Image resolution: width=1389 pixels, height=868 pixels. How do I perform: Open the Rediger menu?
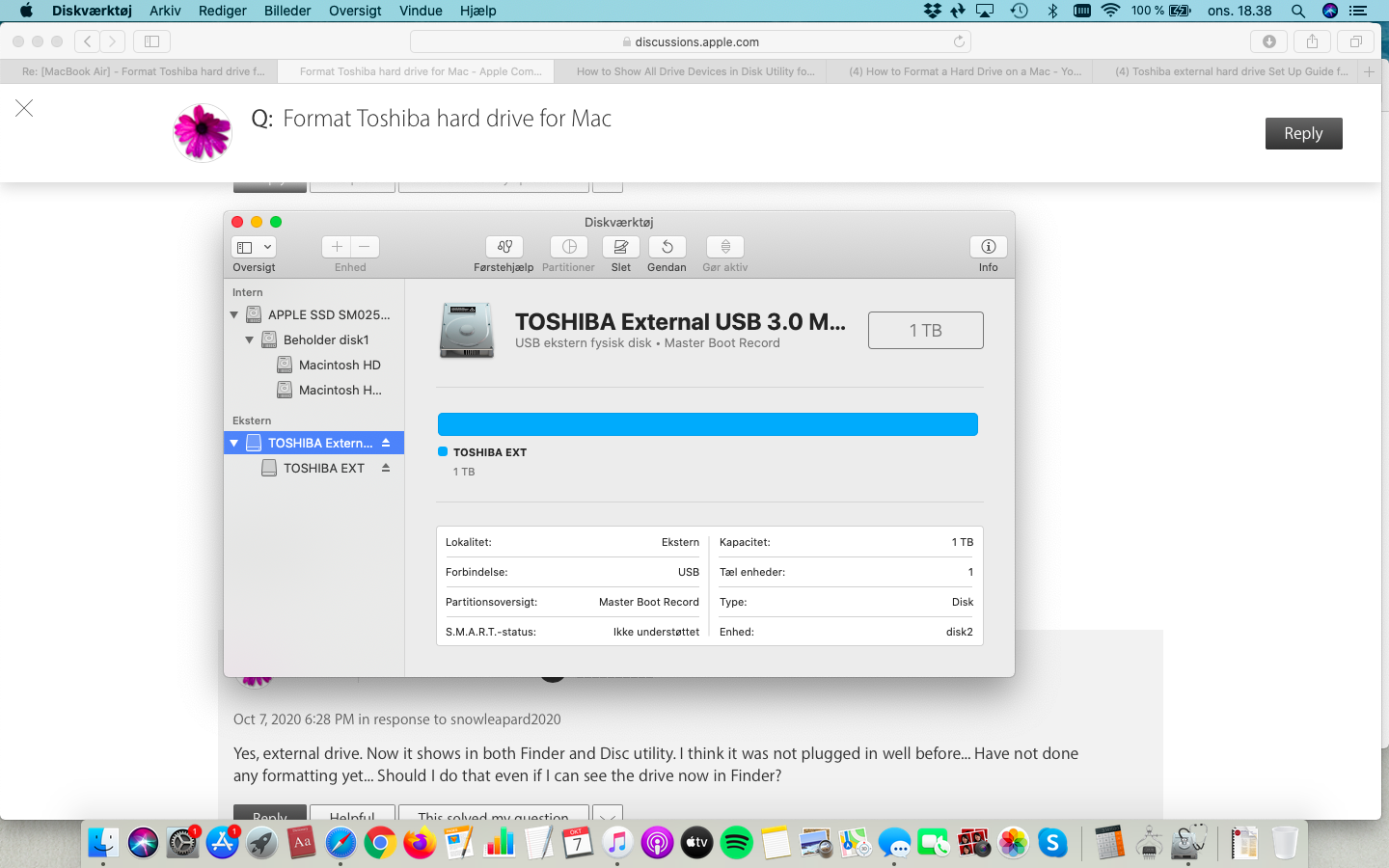point(223,11)
